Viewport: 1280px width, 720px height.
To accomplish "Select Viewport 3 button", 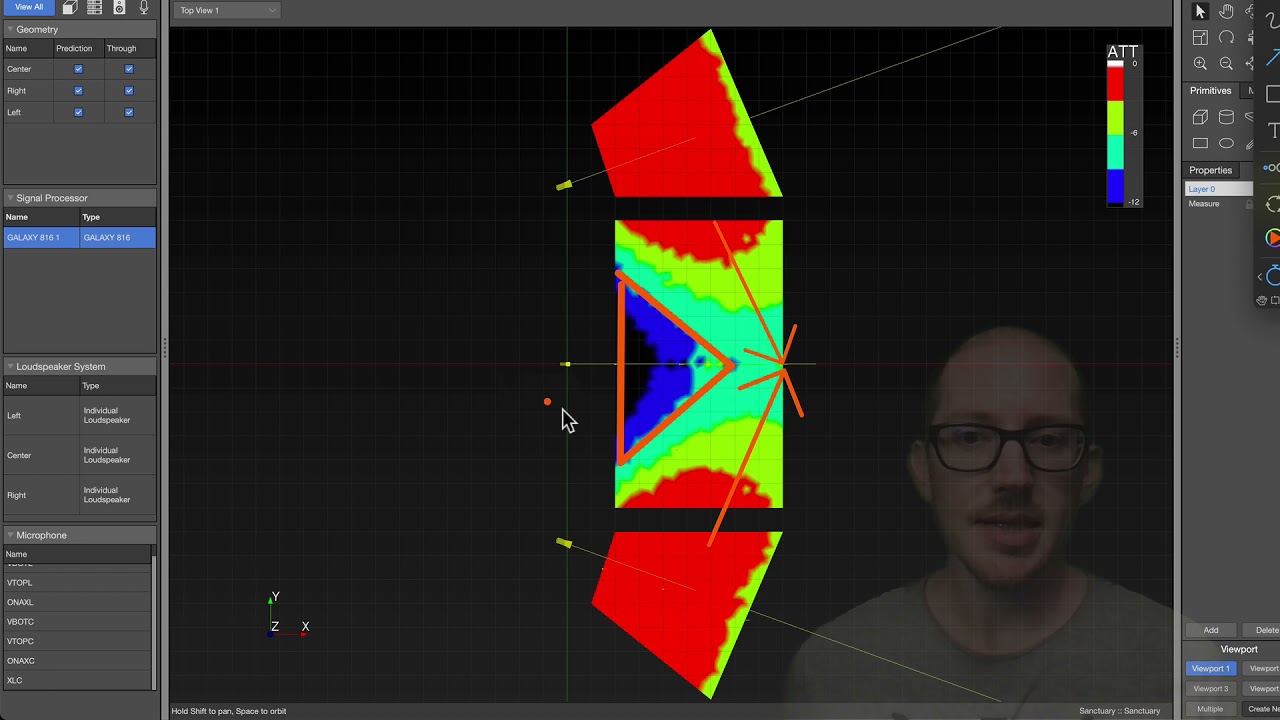I will coord(1211,689).
